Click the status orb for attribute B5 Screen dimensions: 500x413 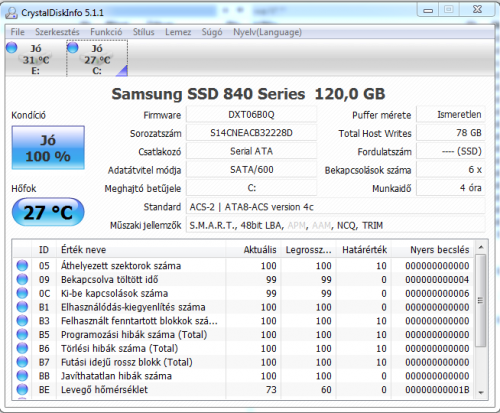coord(22,334)
